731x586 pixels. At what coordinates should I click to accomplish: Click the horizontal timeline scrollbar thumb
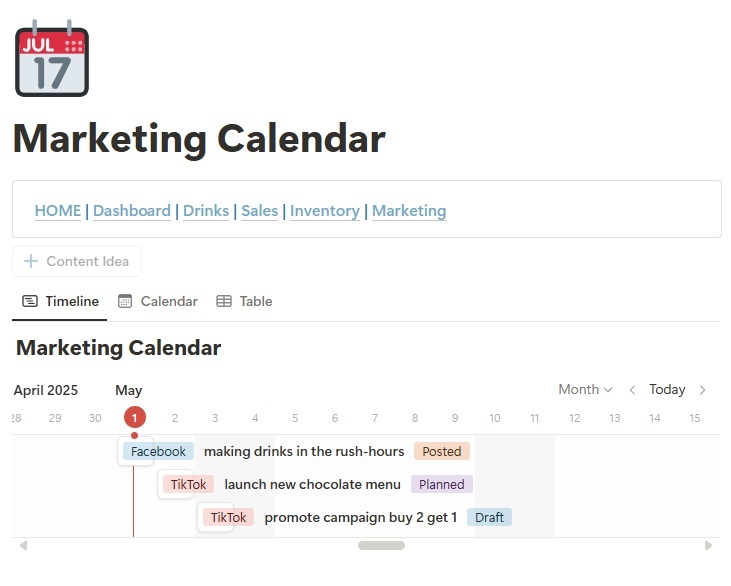[381, 546]
